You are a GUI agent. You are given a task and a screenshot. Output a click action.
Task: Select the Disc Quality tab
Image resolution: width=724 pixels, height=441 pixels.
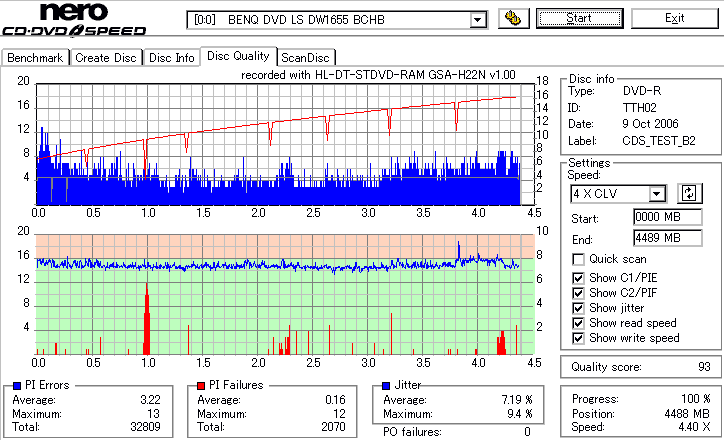pyautogui.click(x=238, y=56)
